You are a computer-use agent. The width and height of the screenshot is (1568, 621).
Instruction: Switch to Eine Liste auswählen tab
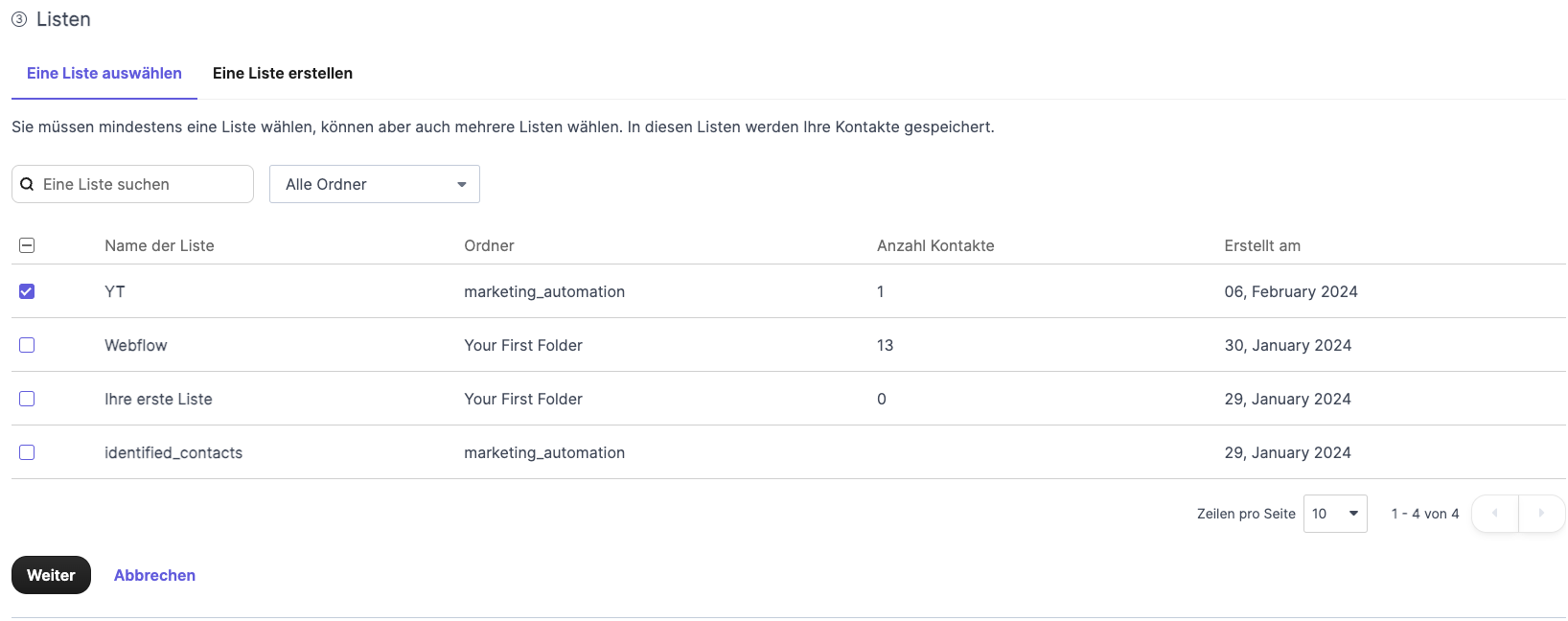coord(104,74)
